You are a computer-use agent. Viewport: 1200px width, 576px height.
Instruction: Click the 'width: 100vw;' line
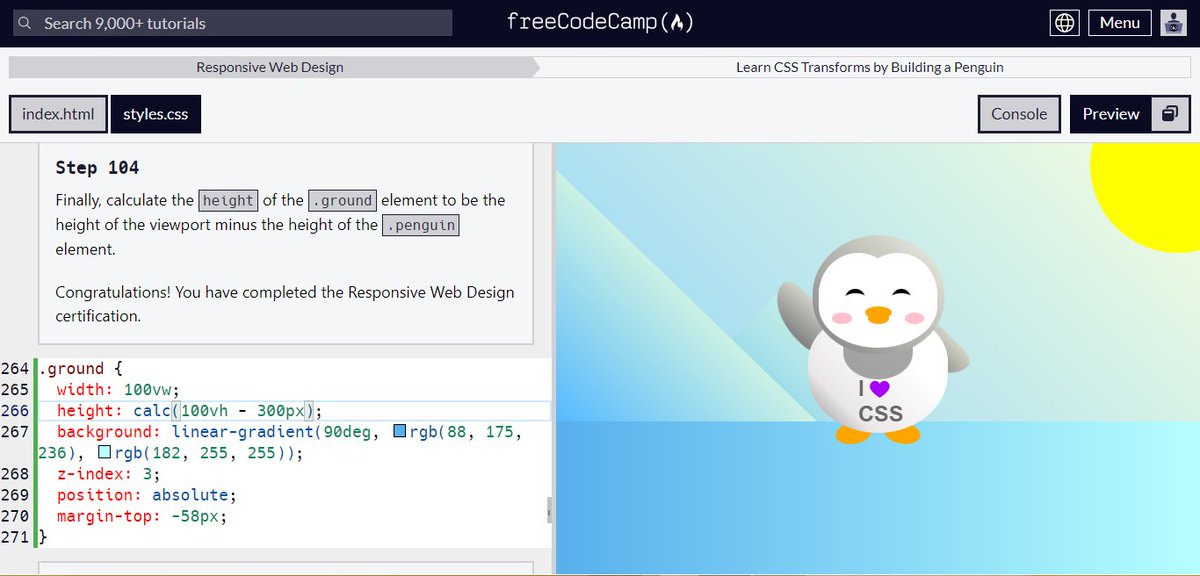pos(116,390)
